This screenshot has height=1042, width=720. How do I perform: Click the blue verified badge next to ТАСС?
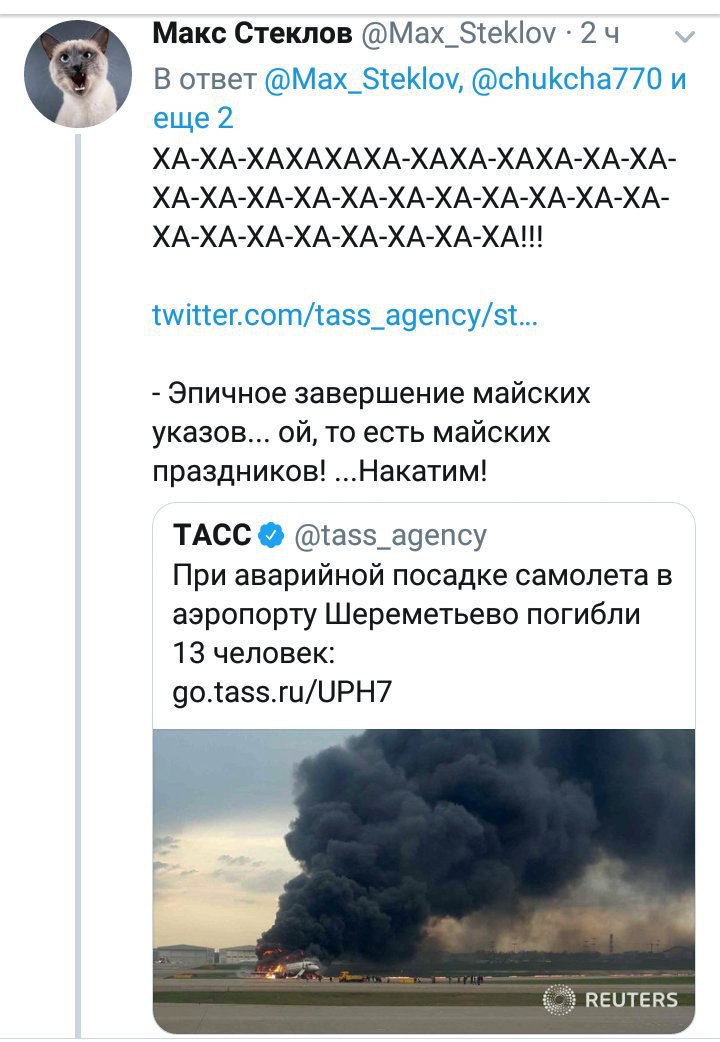(x=271, y=537)
